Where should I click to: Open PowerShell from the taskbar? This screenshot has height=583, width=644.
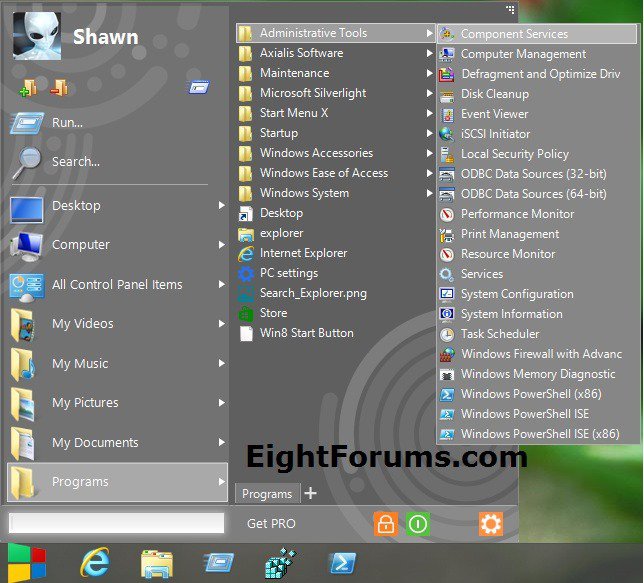point(343,563)
